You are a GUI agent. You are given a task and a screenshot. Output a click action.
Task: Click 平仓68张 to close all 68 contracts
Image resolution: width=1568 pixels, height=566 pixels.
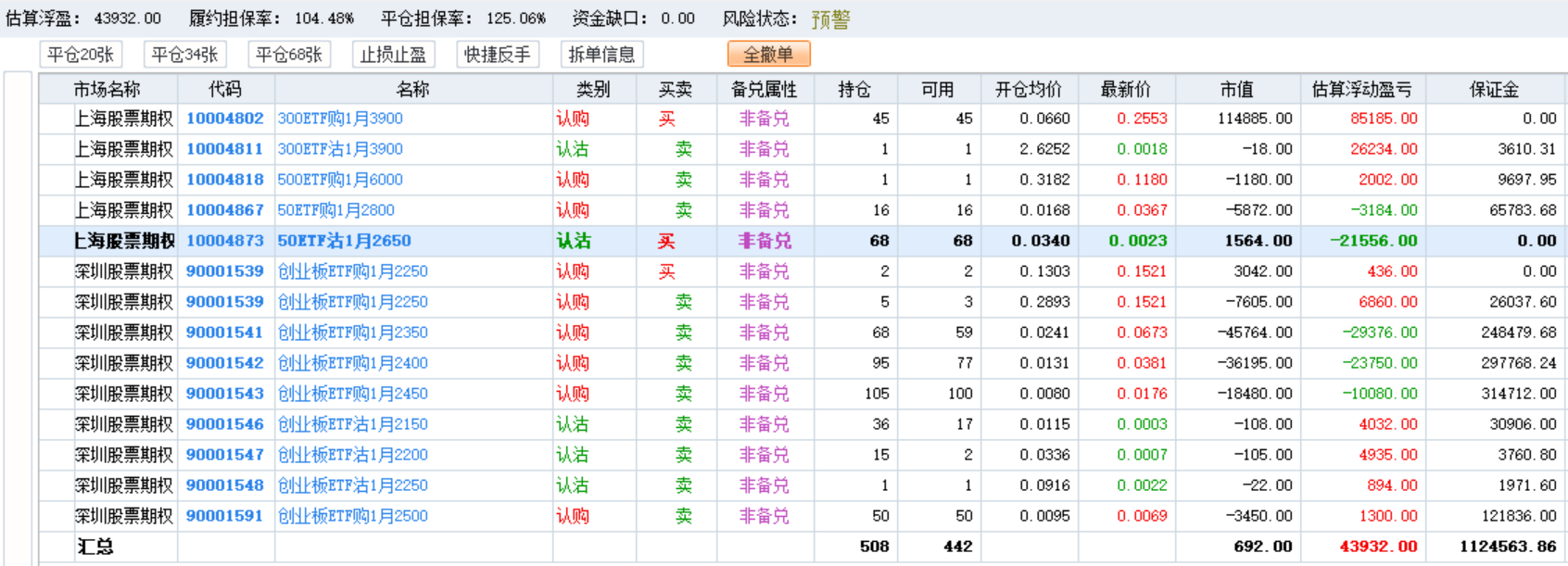tap(289, 55)
